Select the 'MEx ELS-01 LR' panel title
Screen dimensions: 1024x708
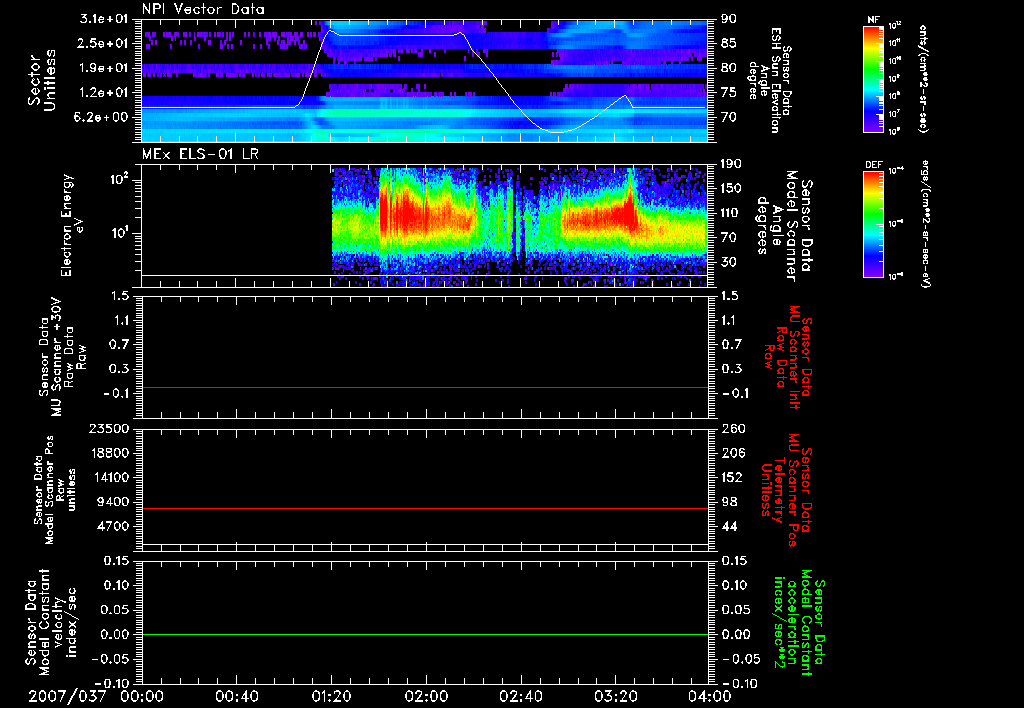(200, 154)
